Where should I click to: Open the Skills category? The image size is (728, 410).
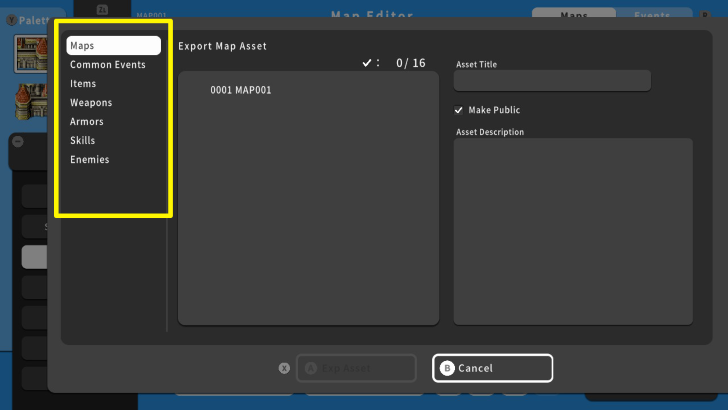[83, 141]
